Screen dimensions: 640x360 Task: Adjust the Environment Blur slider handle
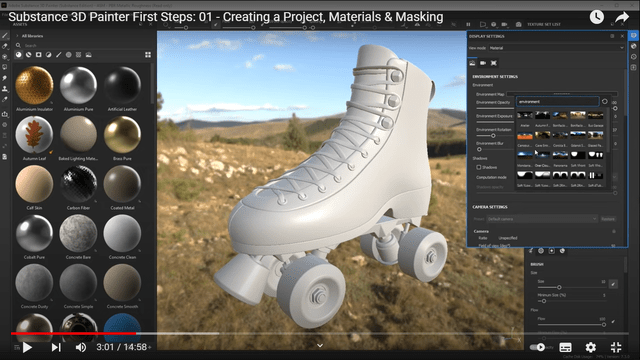[479, 149]
